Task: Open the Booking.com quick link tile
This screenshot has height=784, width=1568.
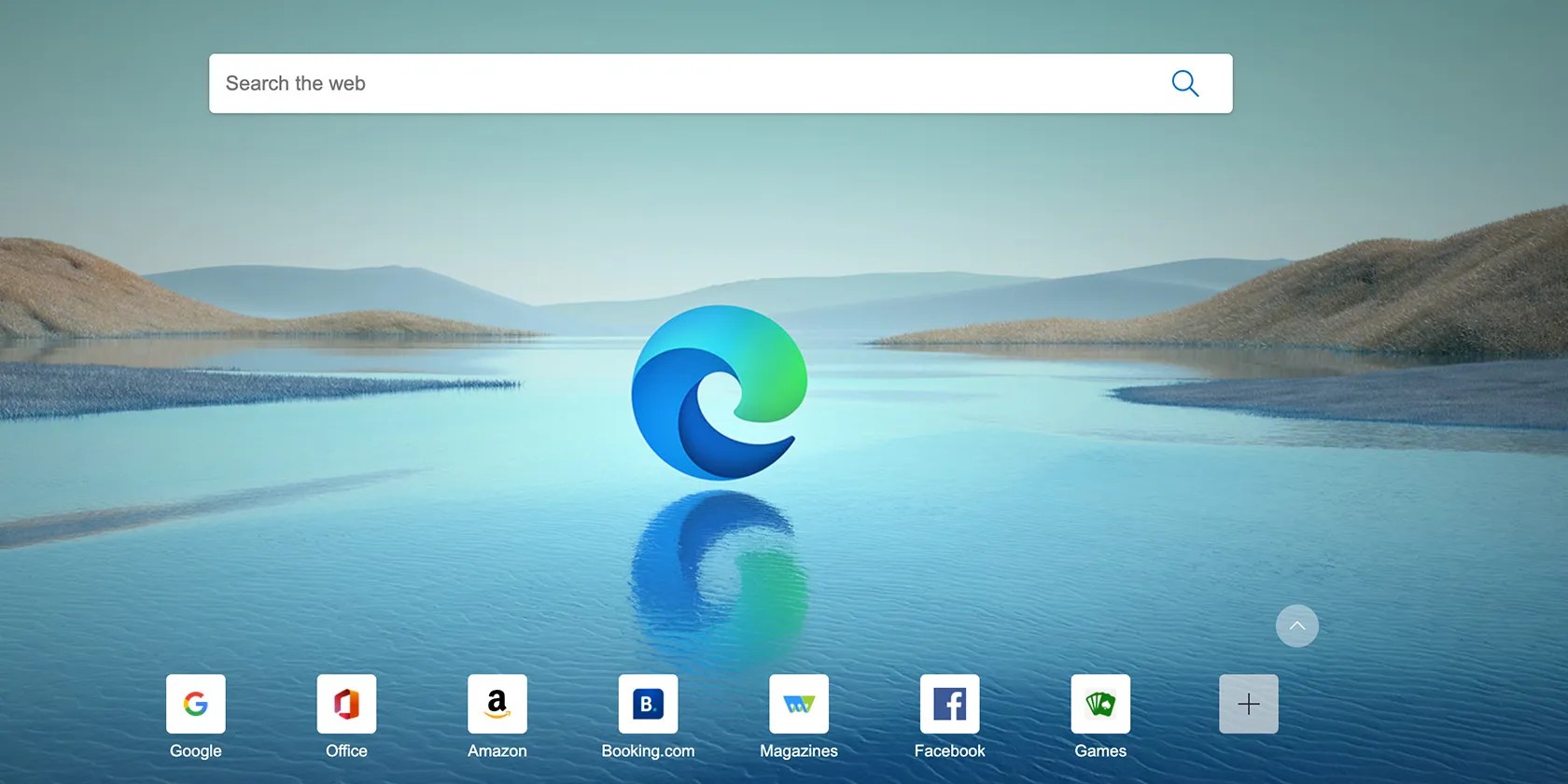Action: [x=648, y=704]
